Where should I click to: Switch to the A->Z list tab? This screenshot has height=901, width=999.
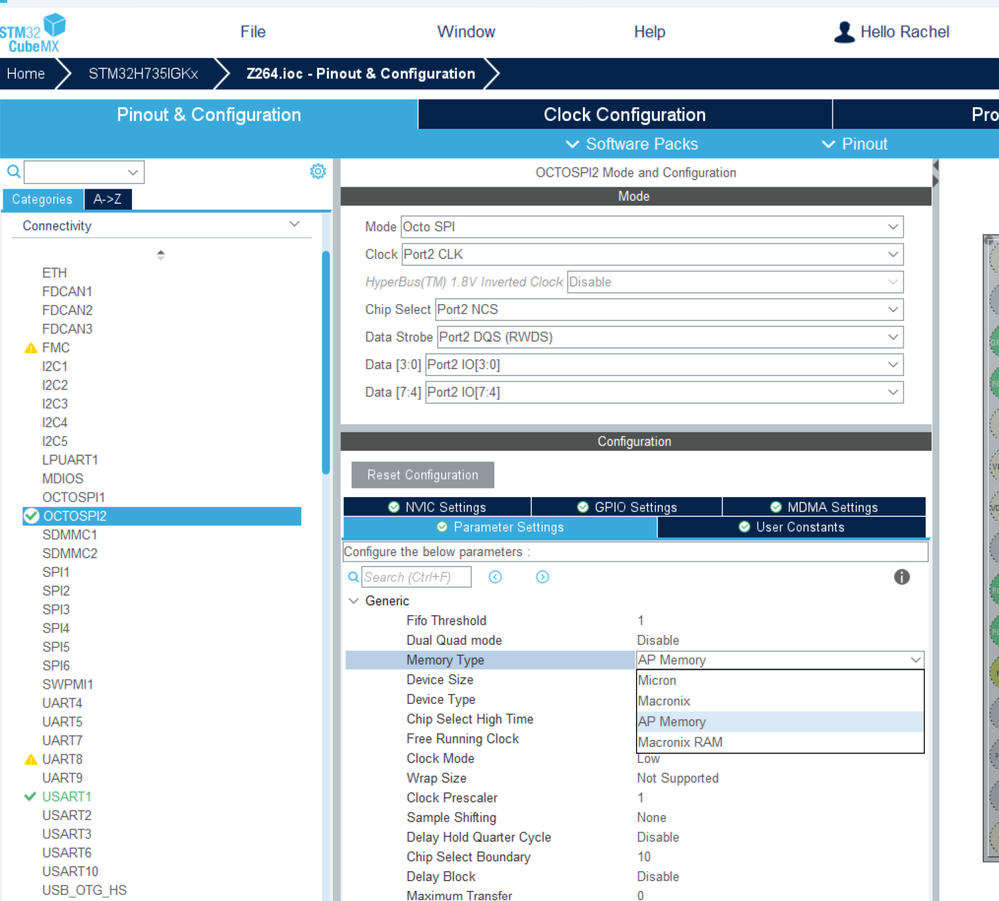pyautogui.click(x=108, y=199)
